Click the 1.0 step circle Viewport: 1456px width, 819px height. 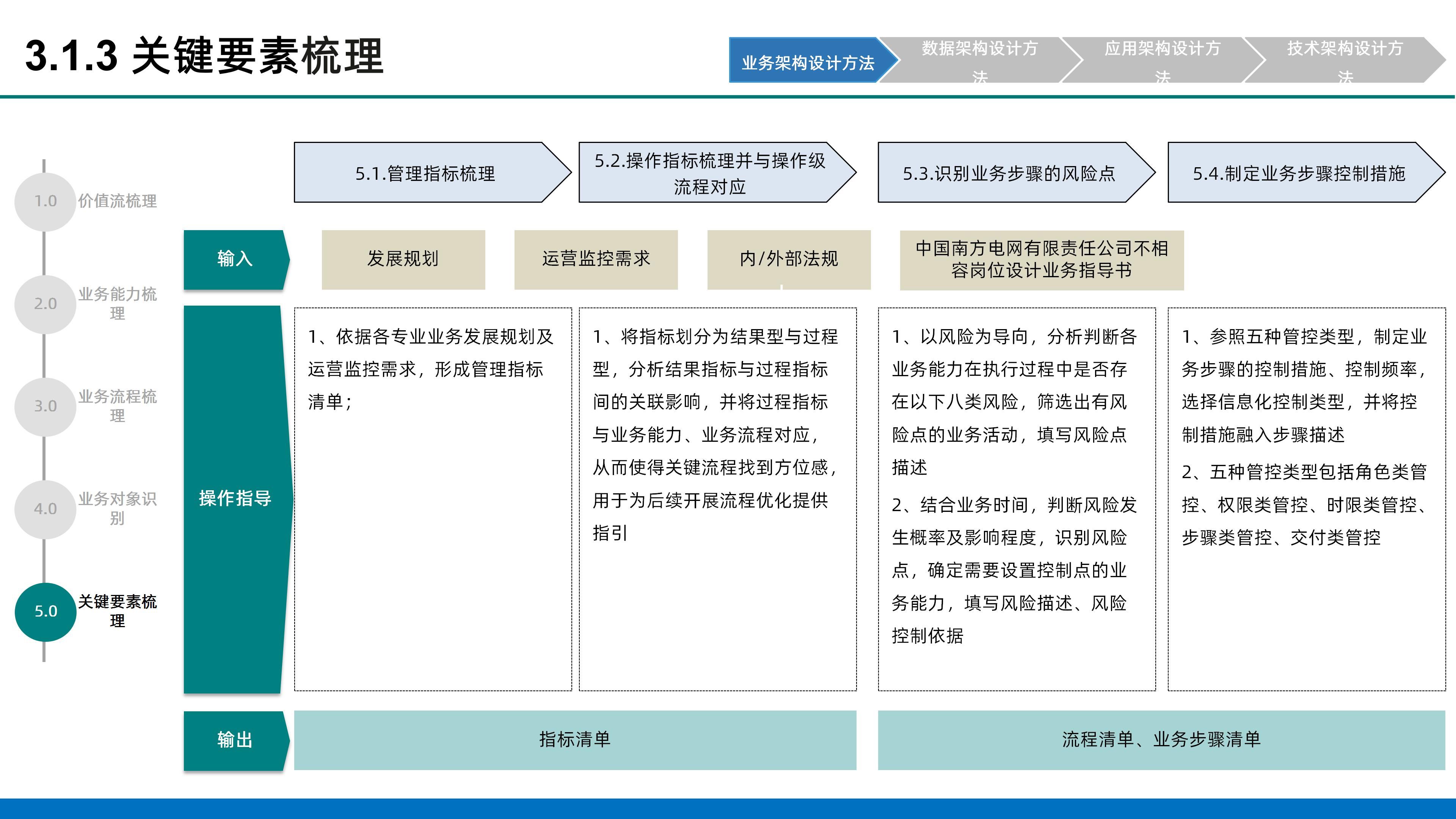(45, 201)
